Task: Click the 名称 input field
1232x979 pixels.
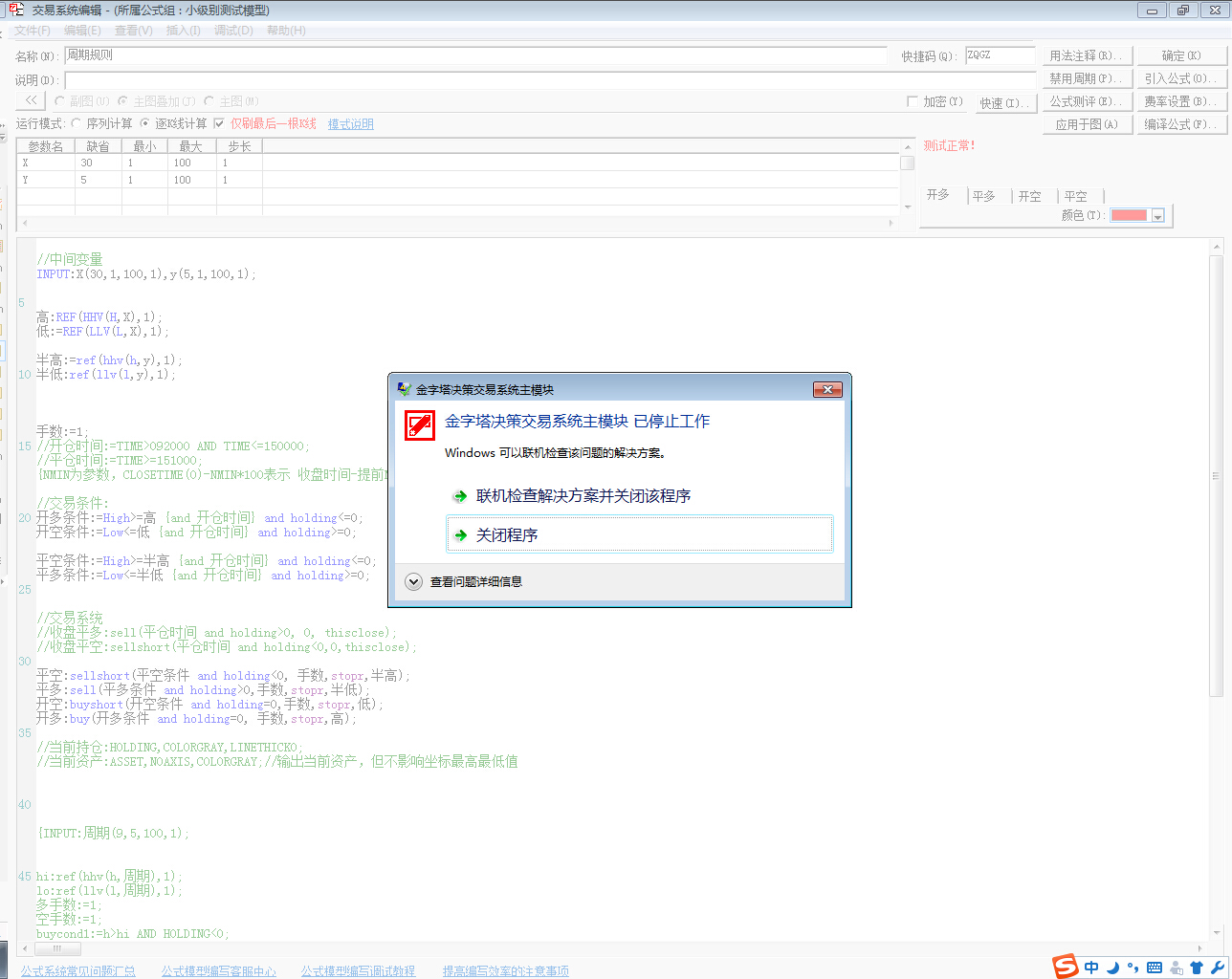Action: 475,55
